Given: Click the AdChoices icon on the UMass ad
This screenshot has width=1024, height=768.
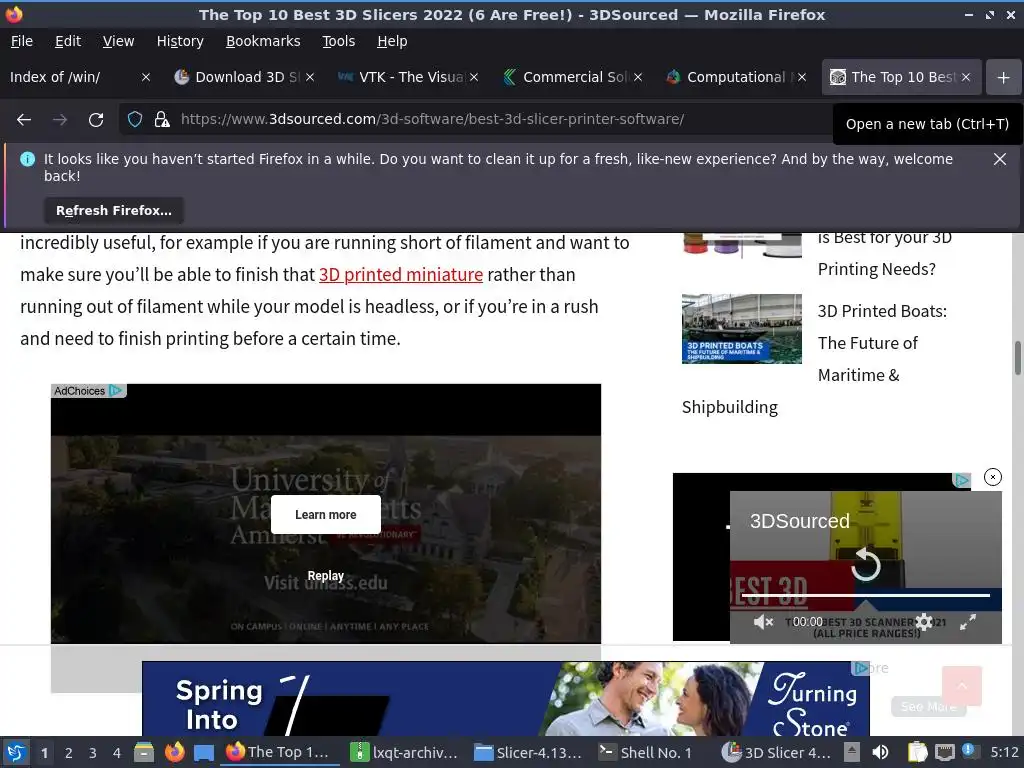Looking at the screenshot, I should 116,391.
